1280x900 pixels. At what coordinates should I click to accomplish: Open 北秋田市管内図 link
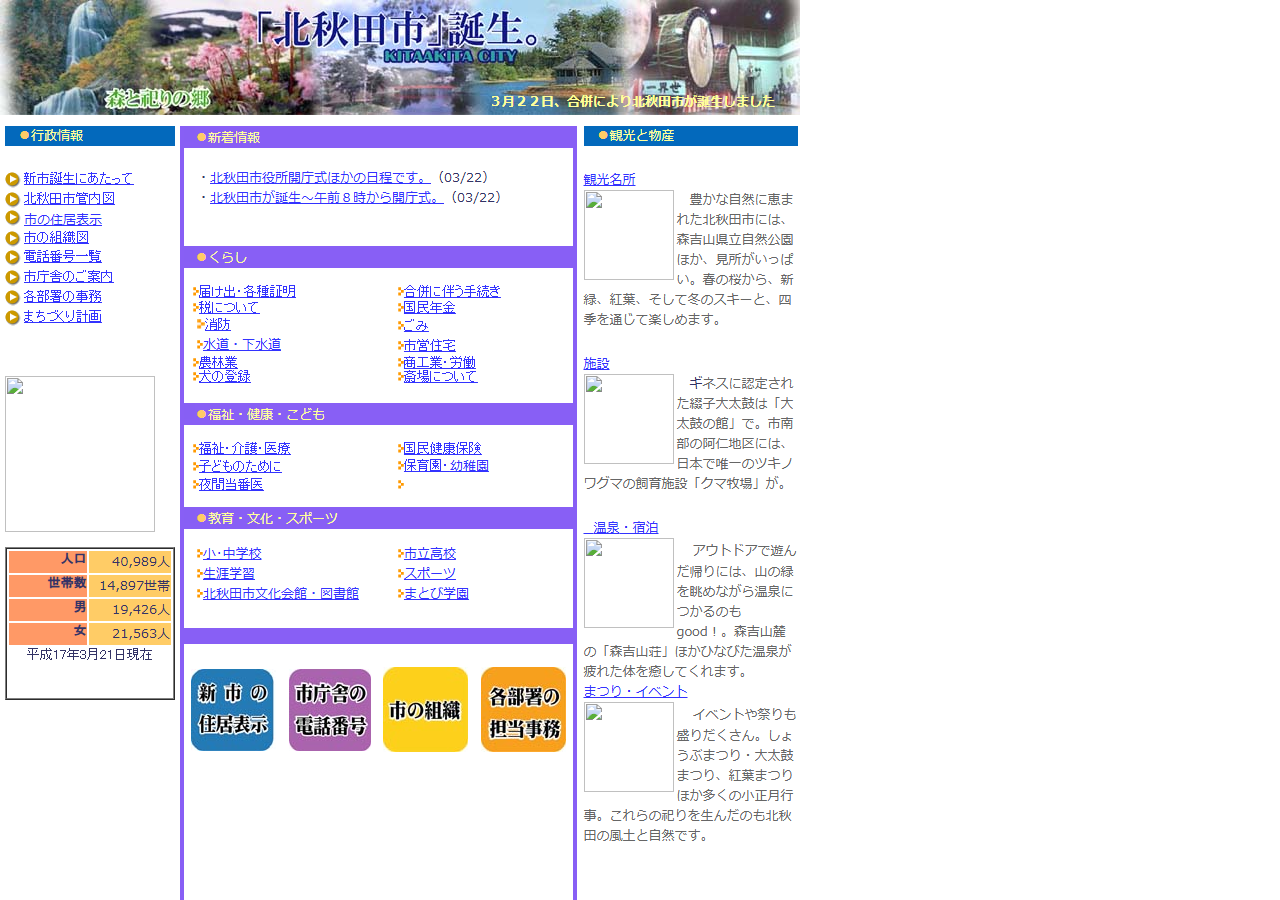[x=69, y=198]
